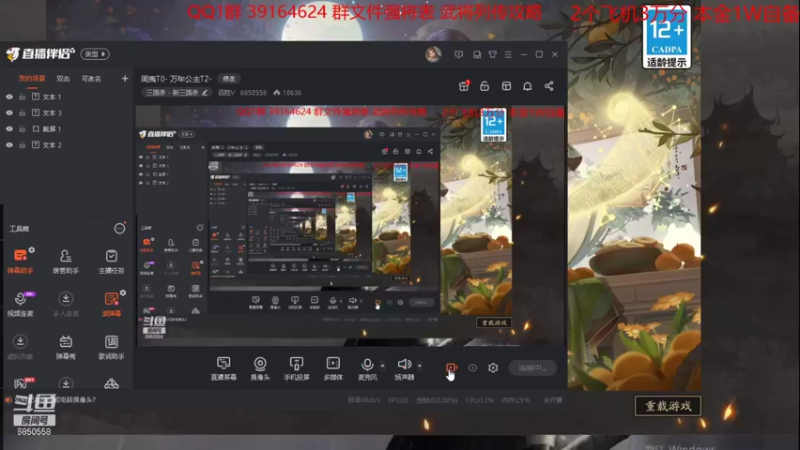Switch to the 双击 scene tab

coord(63,78)
